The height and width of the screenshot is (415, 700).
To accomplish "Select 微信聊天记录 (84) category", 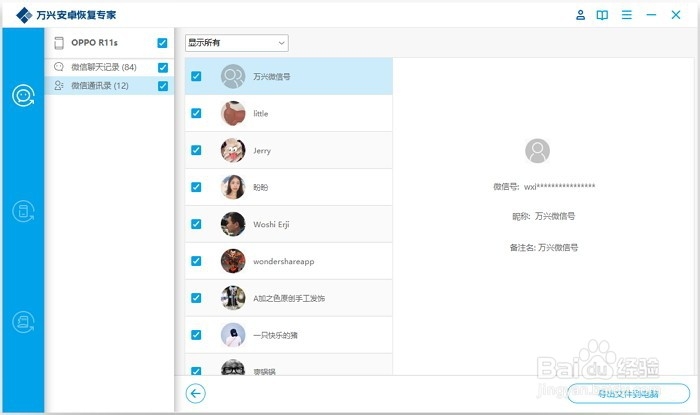I will [x=109, y=67].
